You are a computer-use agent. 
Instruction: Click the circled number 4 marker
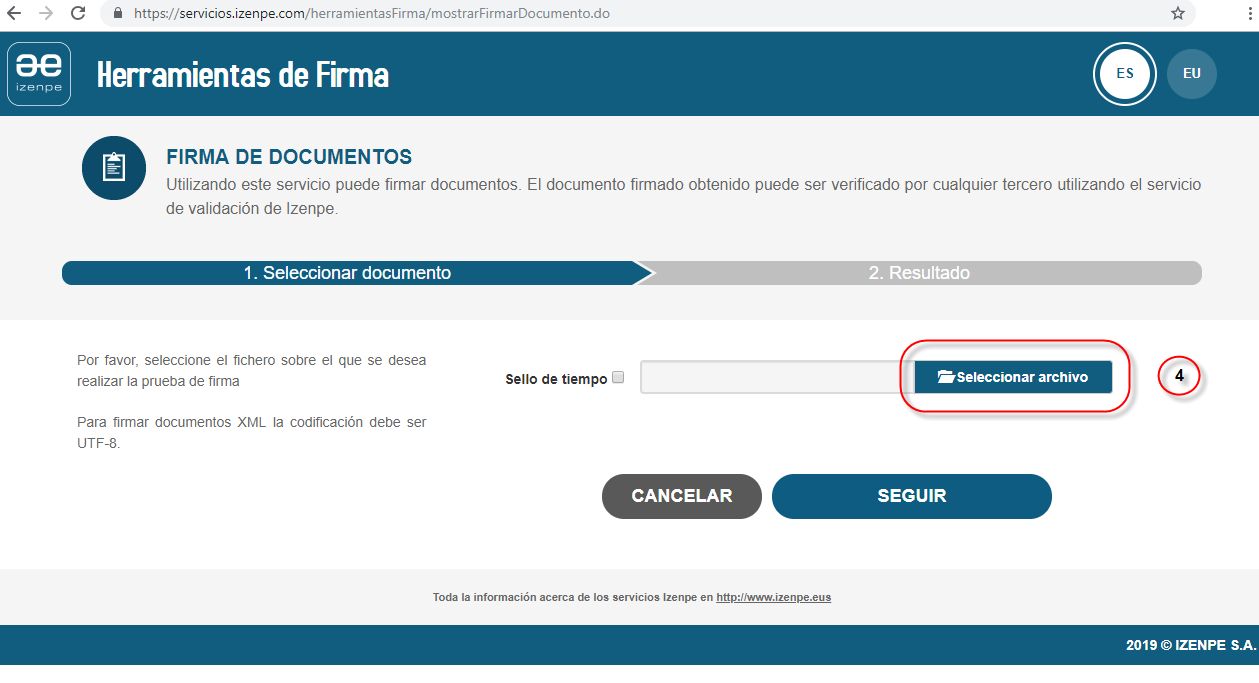pyautogui.click(x=1180, y=376)
